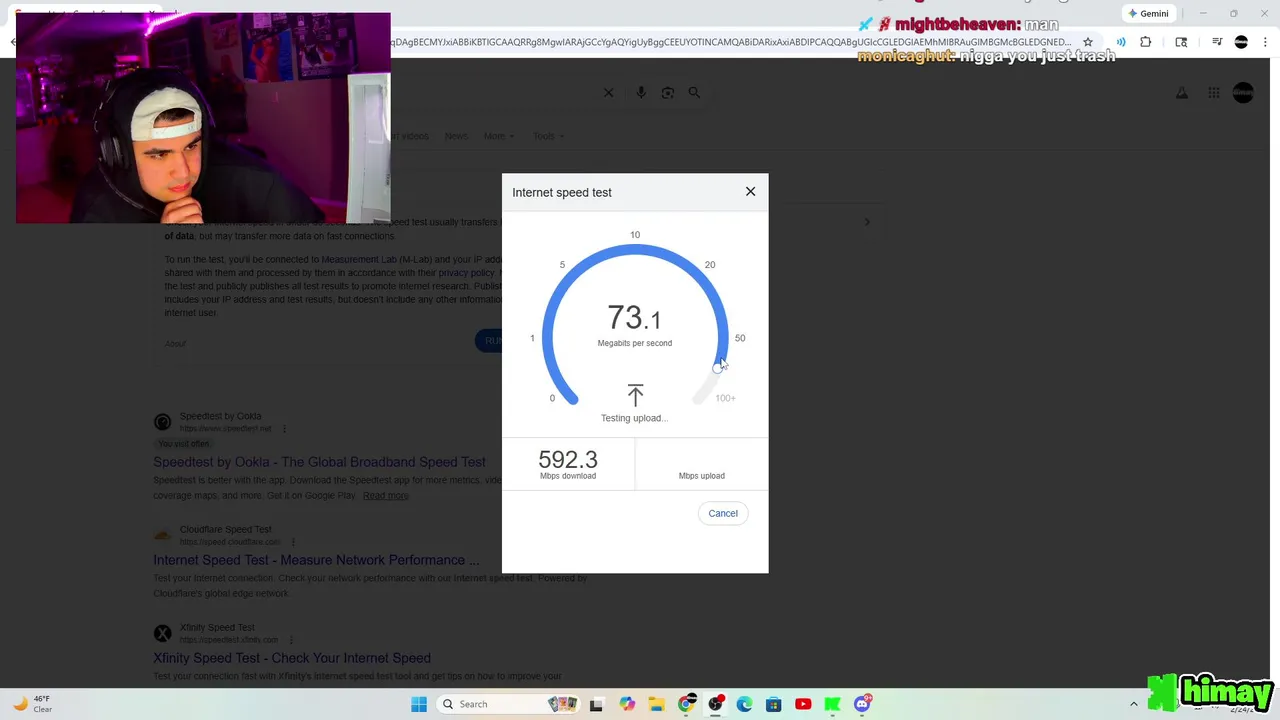Cancel the running speed test
Image resolution: width=1280 pixels, height=720 pixels.
pyautogui.click(x=723, y=513)
